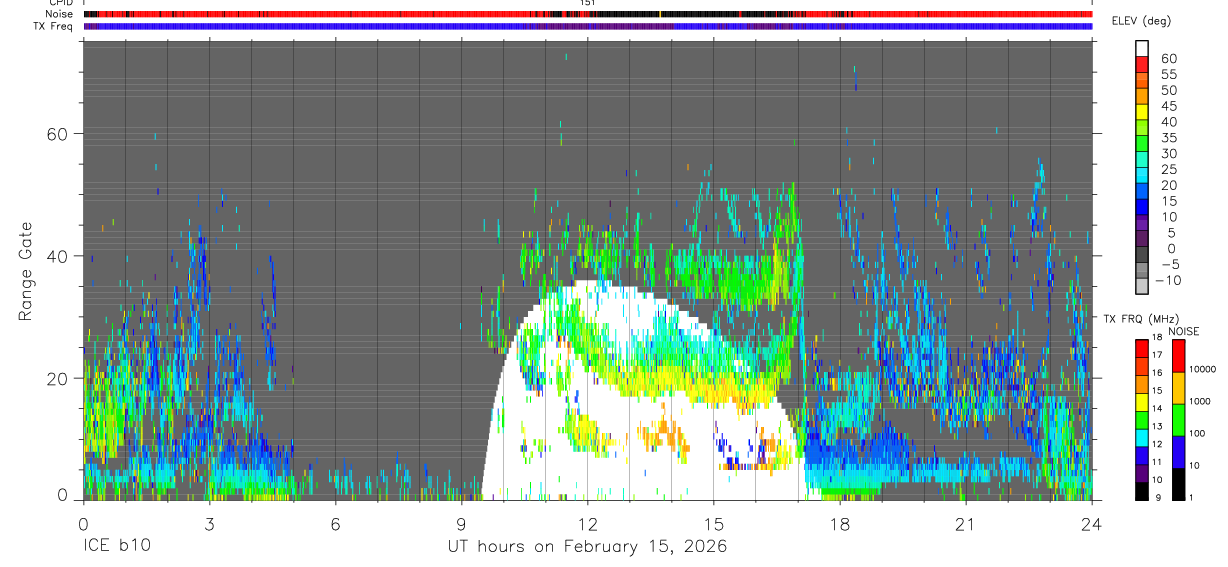1228x567 pixels.
Task: Click the red segment of ELEV colorbar
Action: pyautogui.click(x=1142, y=64)
